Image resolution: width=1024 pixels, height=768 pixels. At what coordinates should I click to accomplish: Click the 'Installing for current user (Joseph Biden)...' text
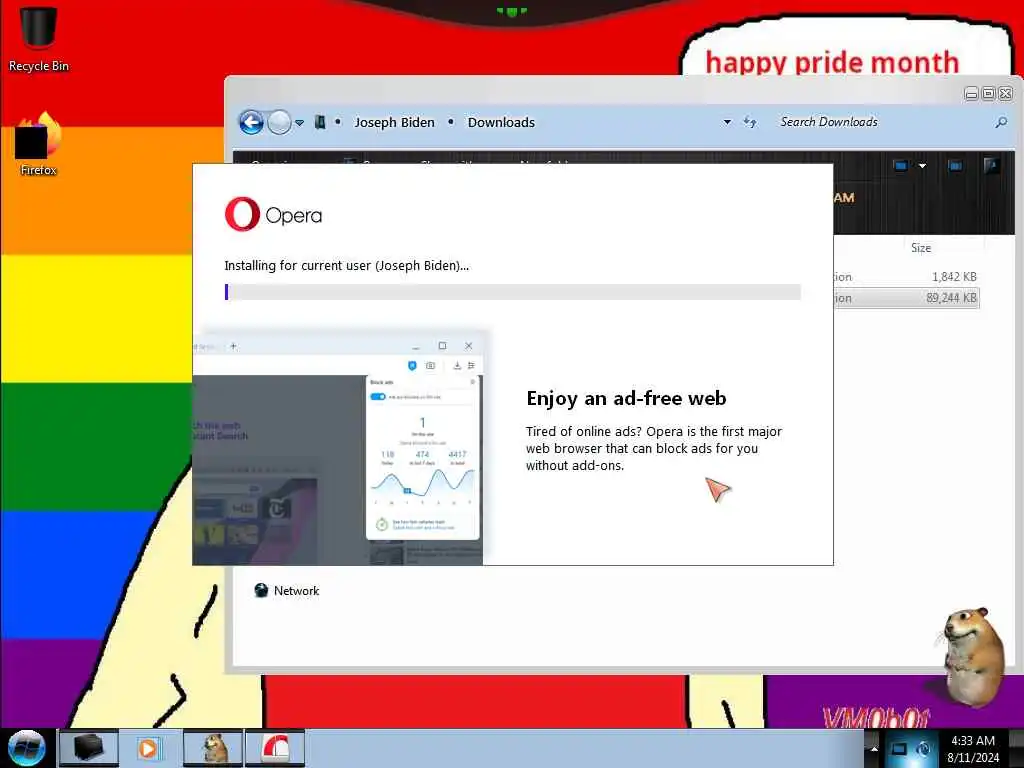coord(347,265)
